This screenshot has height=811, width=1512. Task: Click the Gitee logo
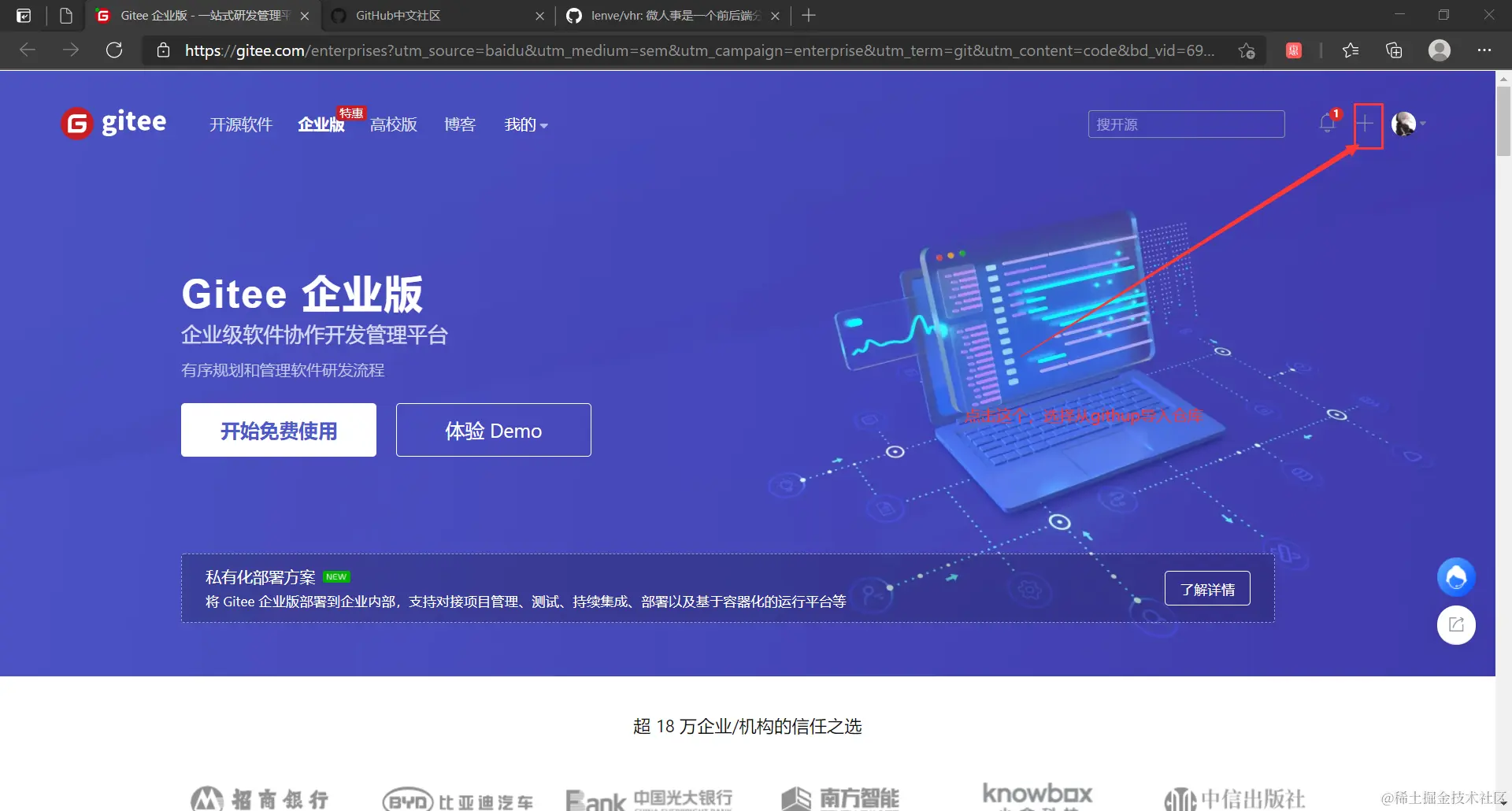coord(114,123)
